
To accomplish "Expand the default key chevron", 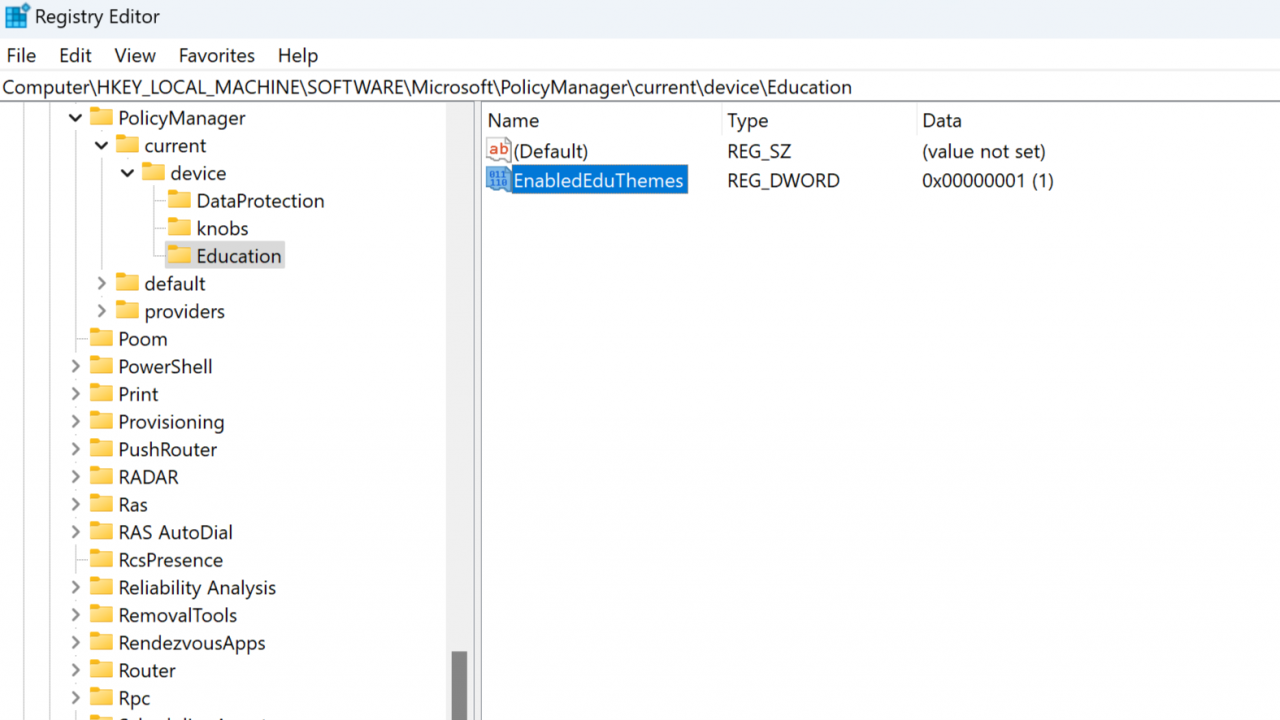I will pos(101,283).
